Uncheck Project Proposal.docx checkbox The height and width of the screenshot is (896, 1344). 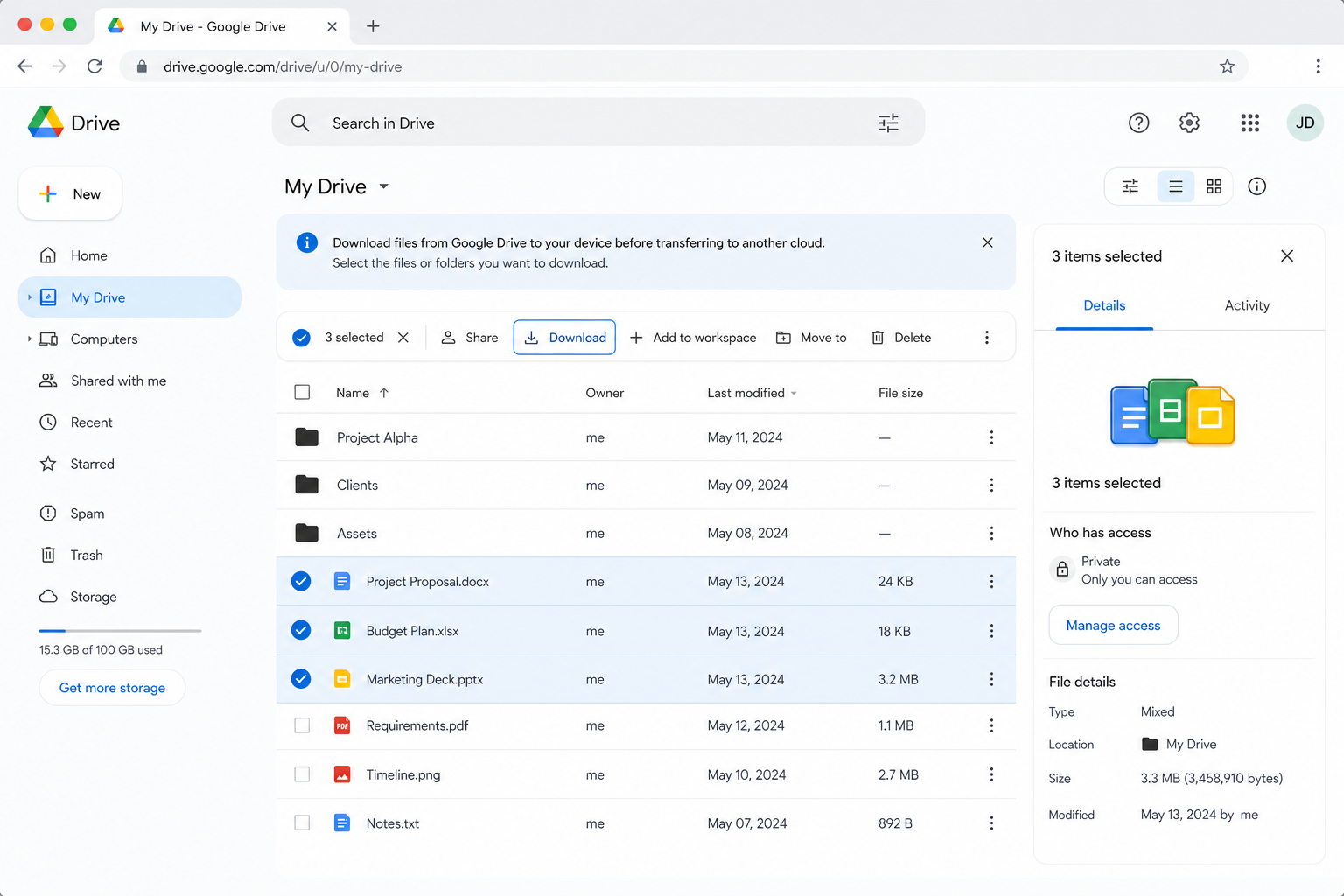tap(301, 581)
